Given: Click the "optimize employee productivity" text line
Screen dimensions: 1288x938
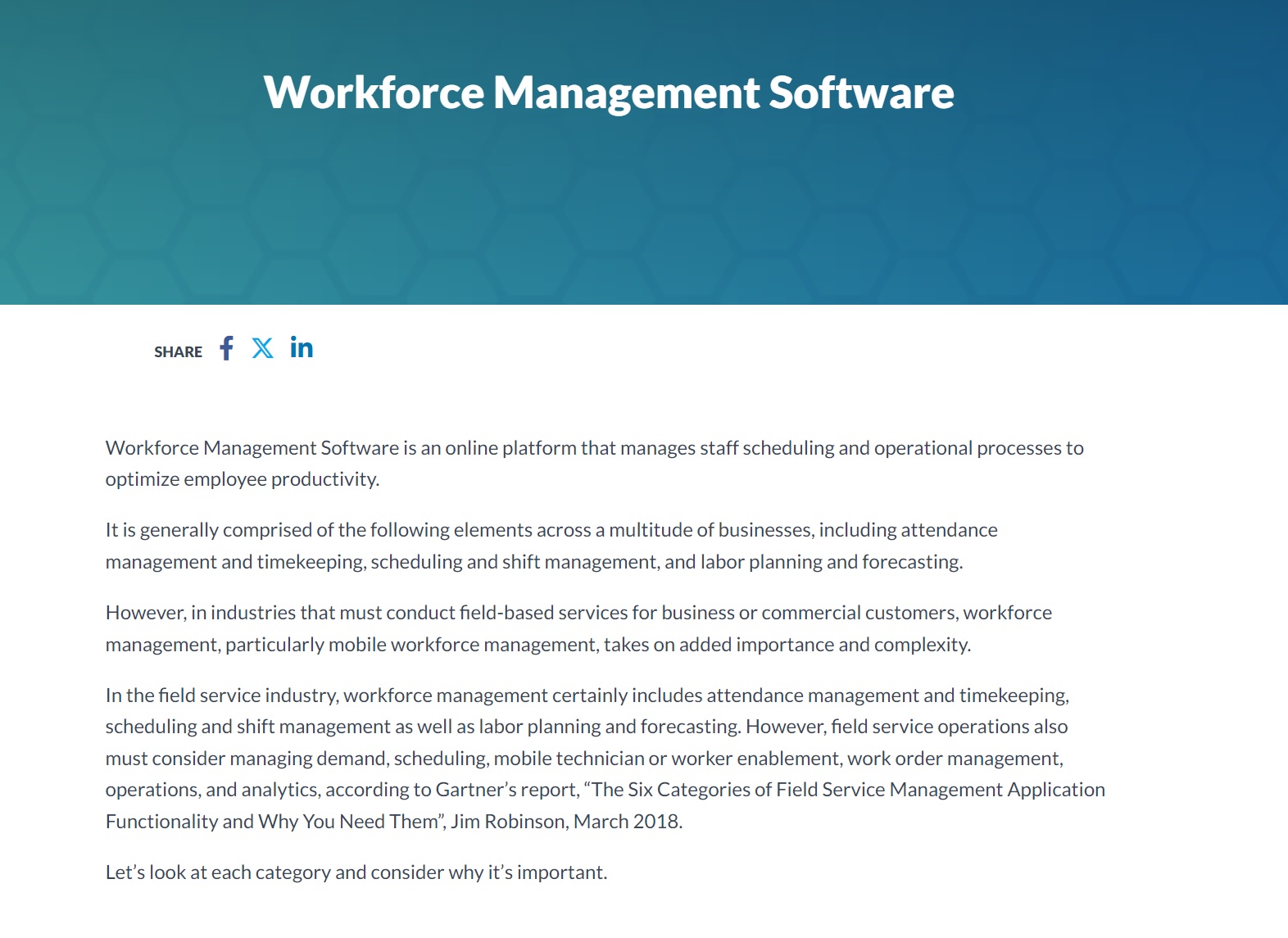Looking at the screenshot, I should (x=242, y=479).
